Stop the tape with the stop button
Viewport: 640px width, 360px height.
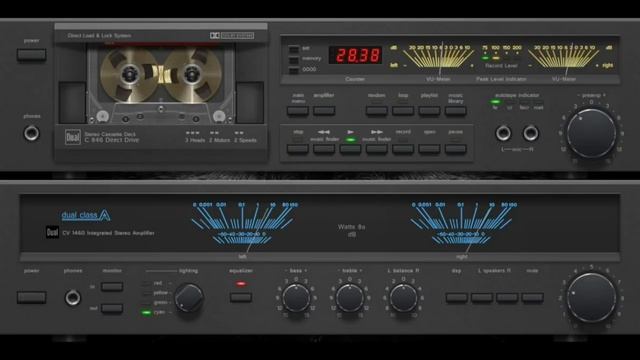click(x=298, y=149)
